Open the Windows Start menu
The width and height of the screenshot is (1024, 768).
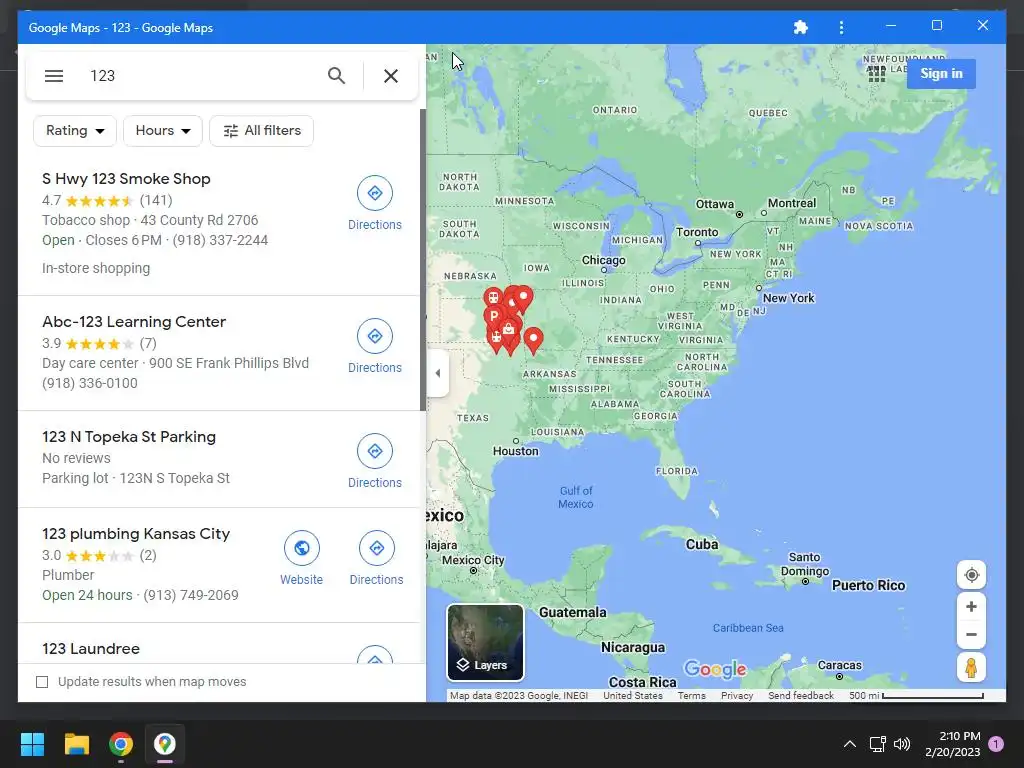[32, 744]
